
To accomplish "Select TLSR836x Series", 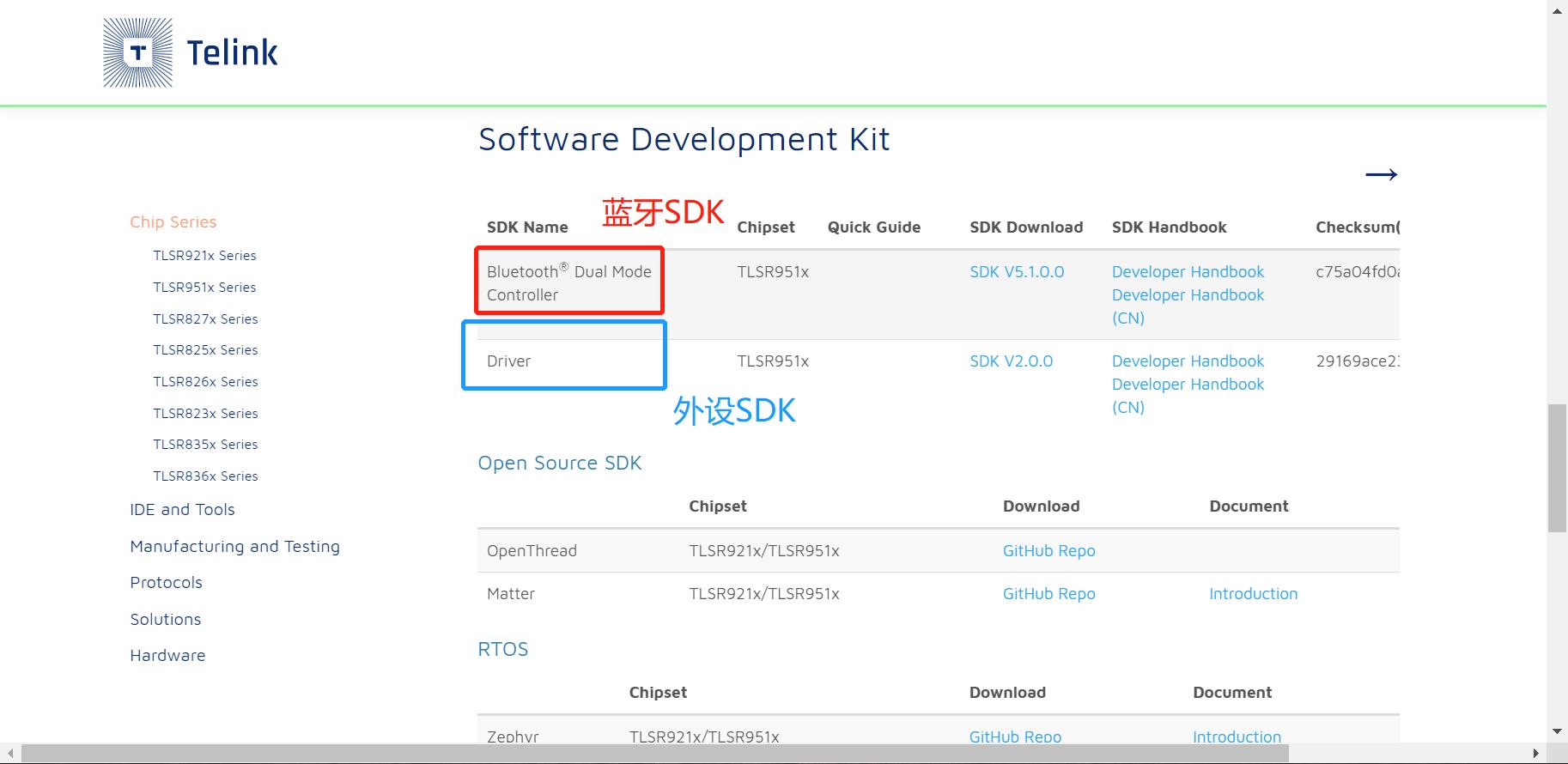I will pyautogui.click(x=205, y=476).
